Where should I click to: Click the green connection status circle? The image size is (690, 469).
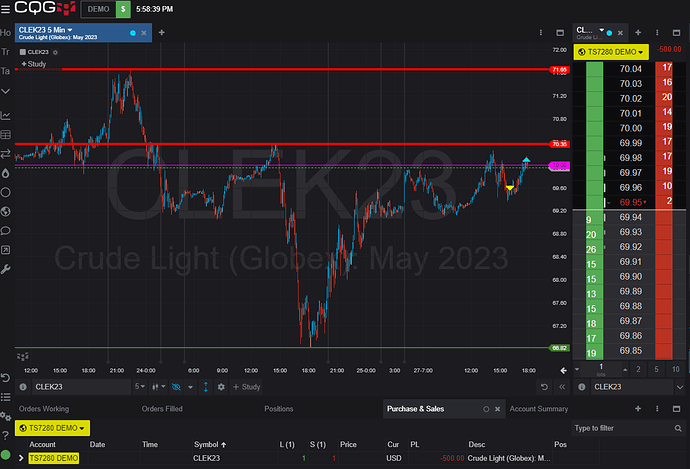[x=6, y=455]
